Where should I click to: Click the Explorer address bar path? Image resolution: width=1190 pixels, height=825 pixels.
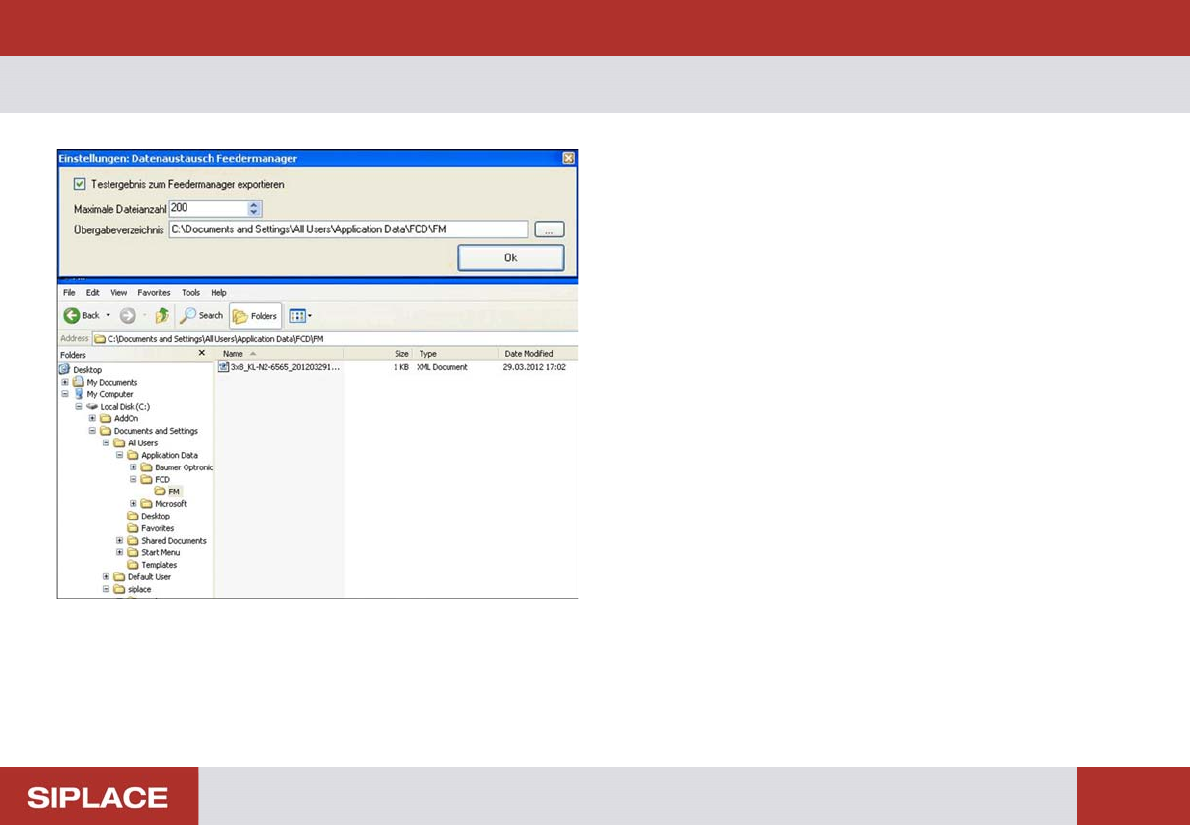point(335,339)
